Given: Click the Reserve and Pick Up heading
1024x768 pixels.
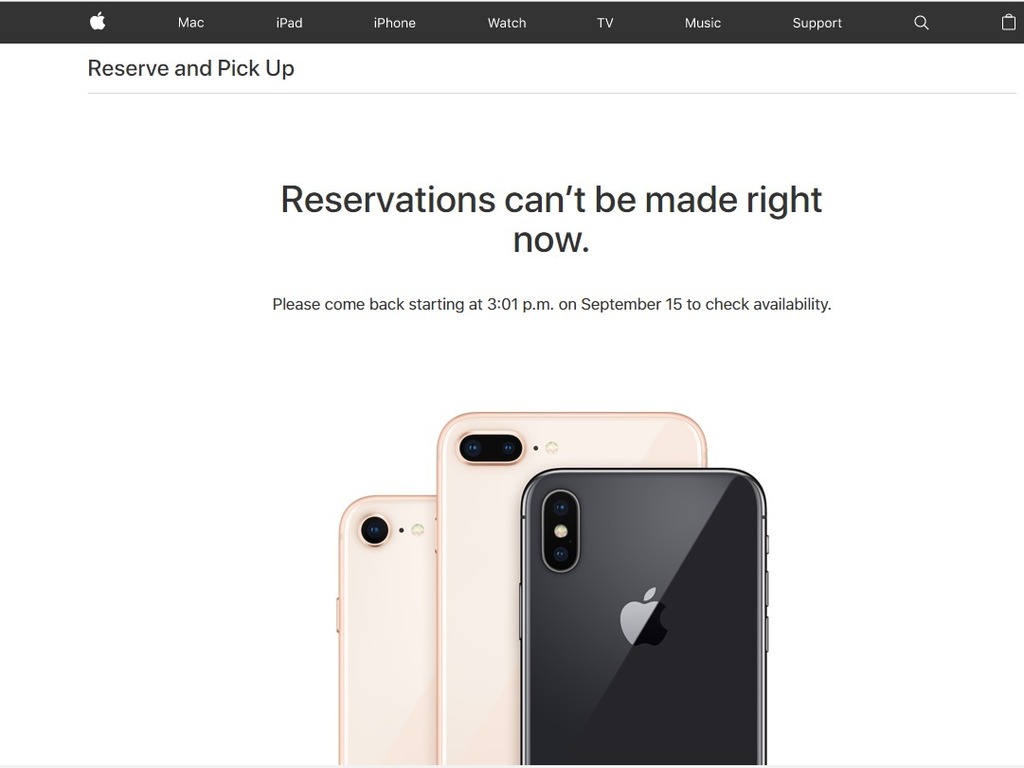Looking at the screenshot, I should click(191, 68).
